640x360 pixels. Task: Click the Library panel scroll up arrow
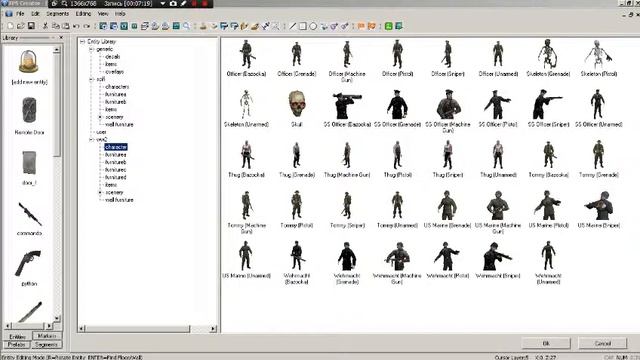coord(57,50)
